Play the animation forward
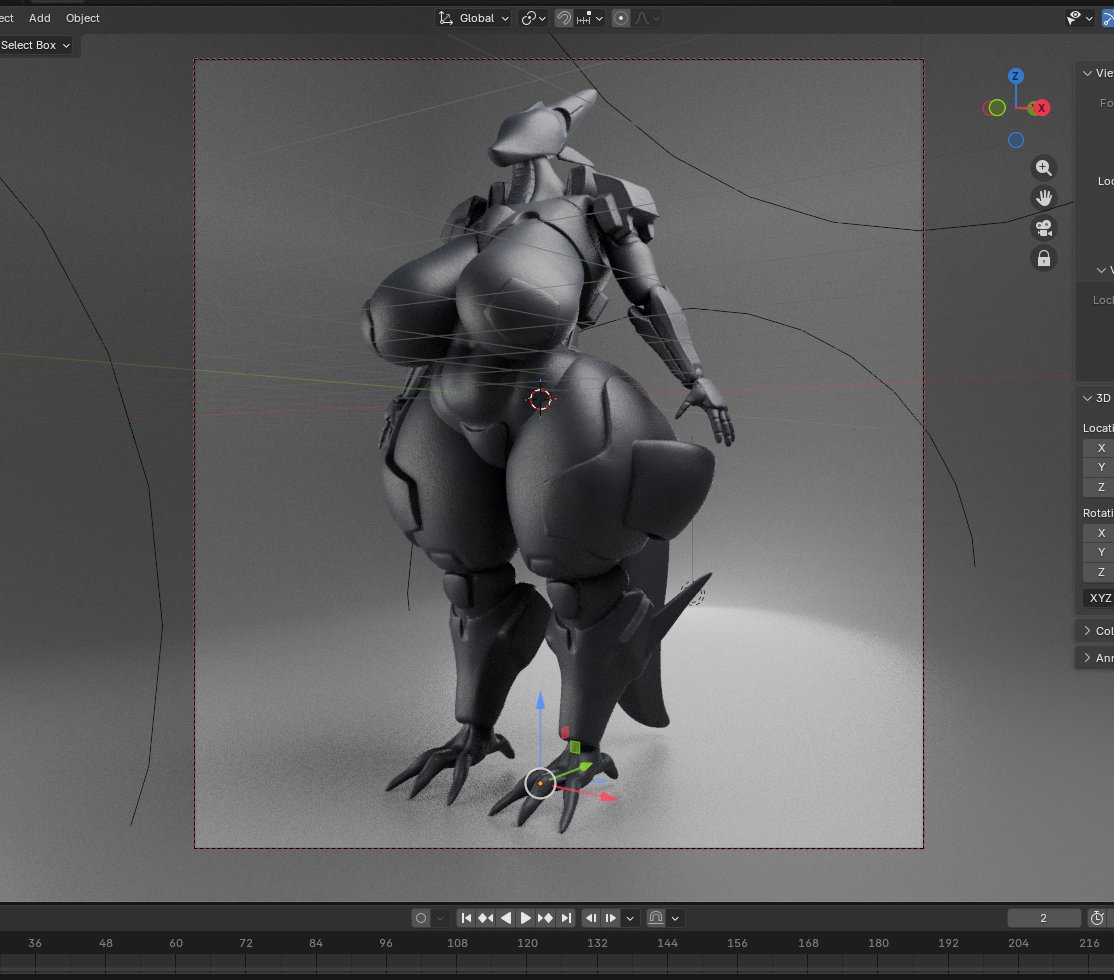The width and height of the screenshot is (1114, 980). [526, 918]
